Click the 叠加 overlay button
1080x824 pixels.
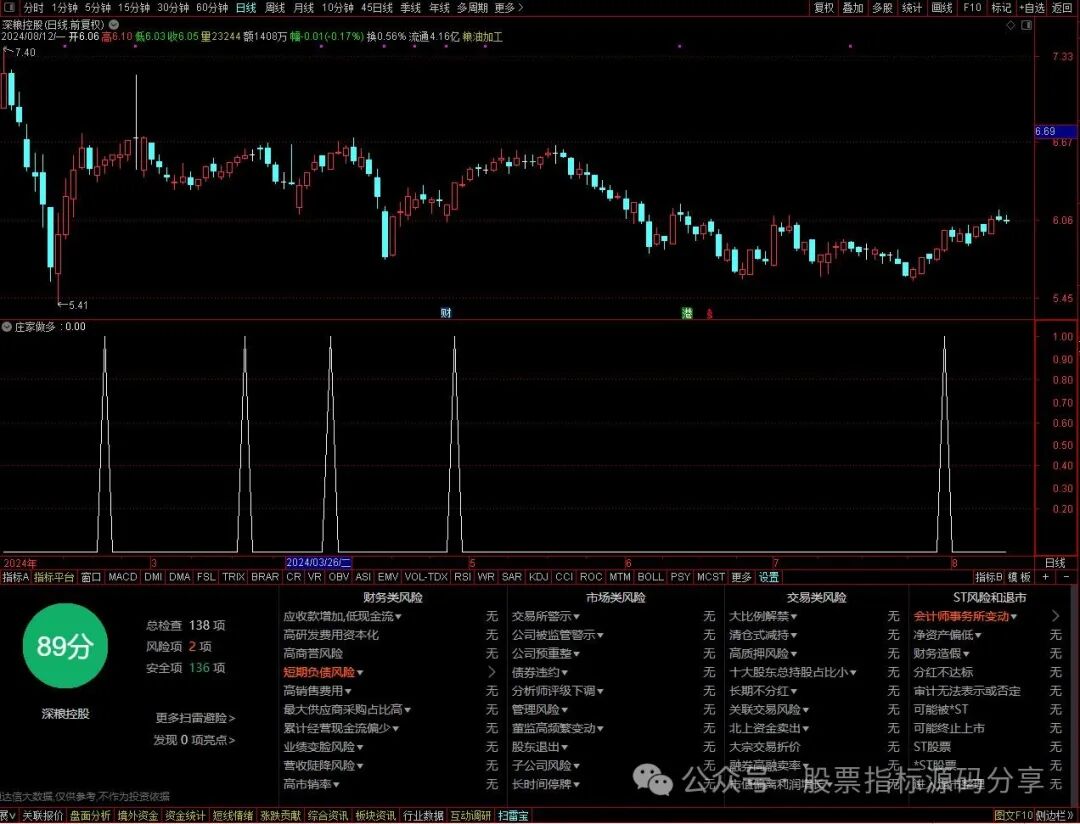[853, 8]
